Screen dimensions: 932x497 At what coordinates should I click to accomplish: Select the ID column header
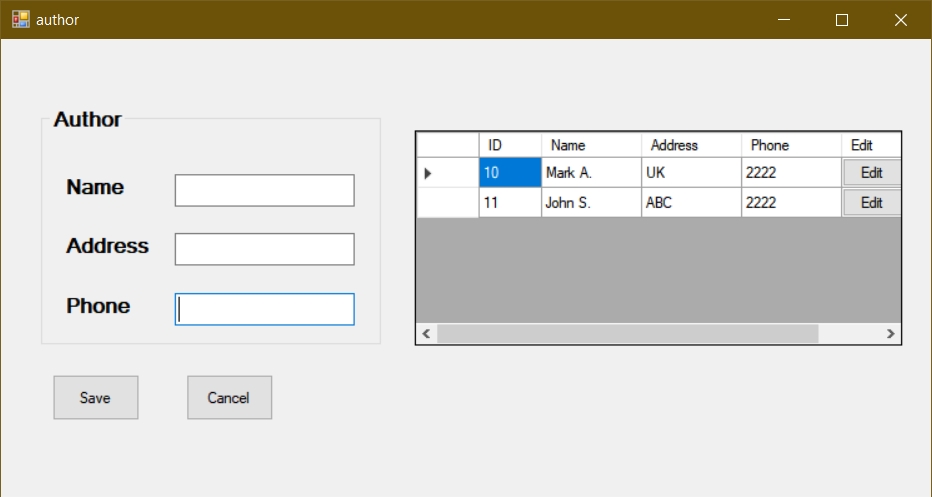pos(510,145)
